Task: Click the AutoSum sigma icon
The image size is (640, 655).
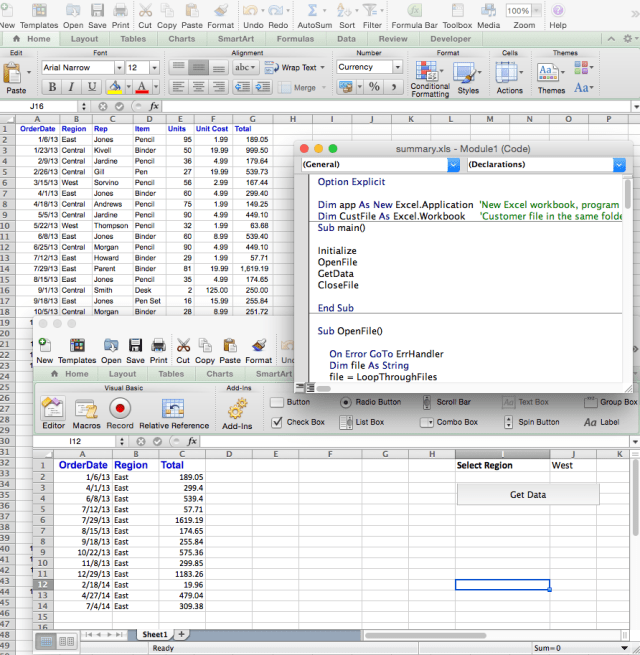Action: [312, 10]
